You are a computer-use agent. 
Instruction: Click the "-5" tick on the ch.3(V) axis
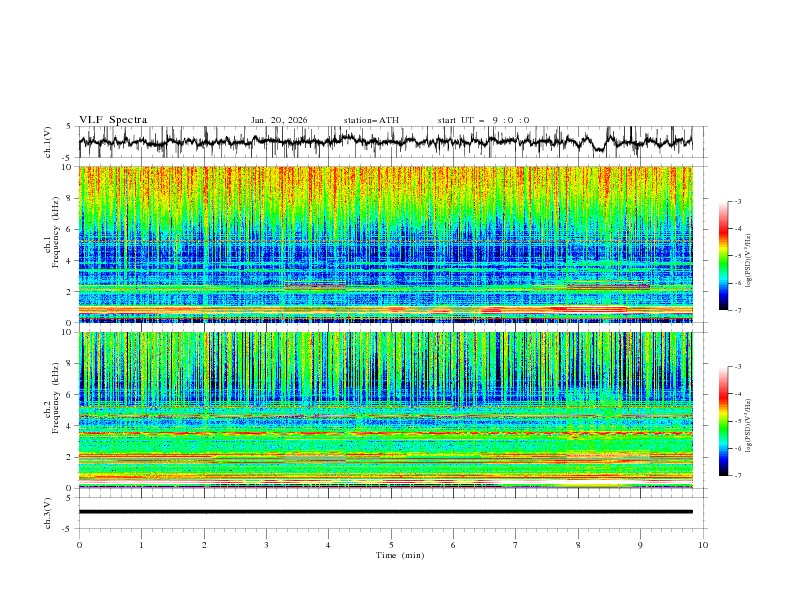tap(67, 529)
